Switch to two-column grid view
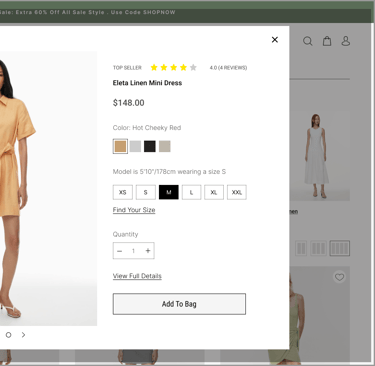Image resolution: width=375 pixels, height=366 pixels. click(x=301, y=248)
